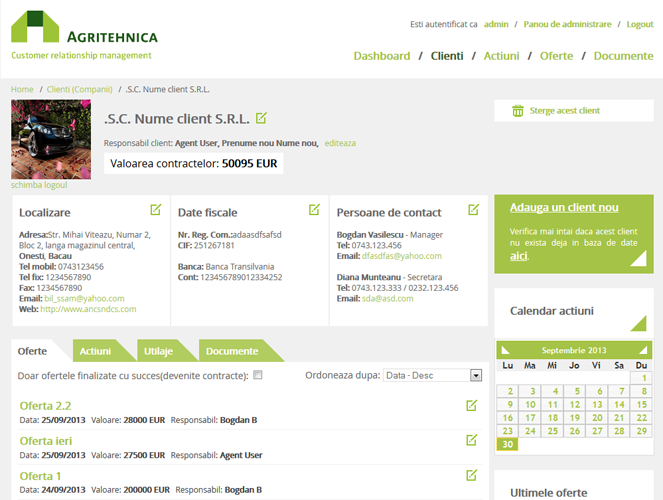Image resolution: width=663 pixels, height=500 pixels.
Task: Select day 18 in calendar
Action: [x=552, y=418]
